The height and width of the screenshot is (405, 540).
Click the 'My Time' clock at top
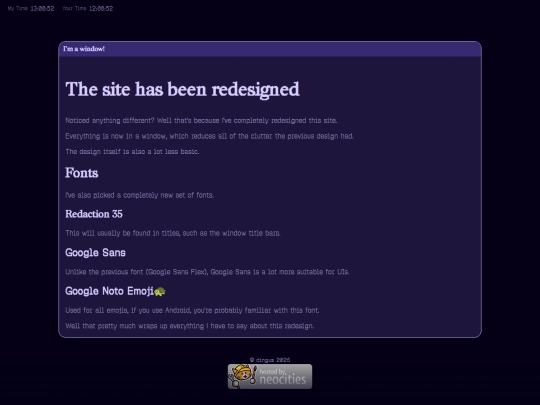31,9
